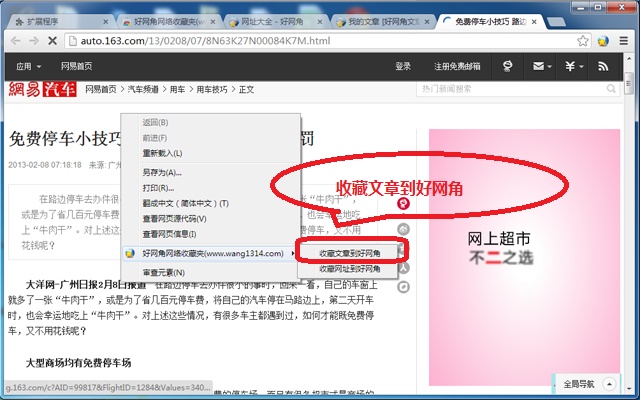Click 网易首页 in the breadcrumb
The height and width of the screenshot is (400, 640).
(100, 89)
